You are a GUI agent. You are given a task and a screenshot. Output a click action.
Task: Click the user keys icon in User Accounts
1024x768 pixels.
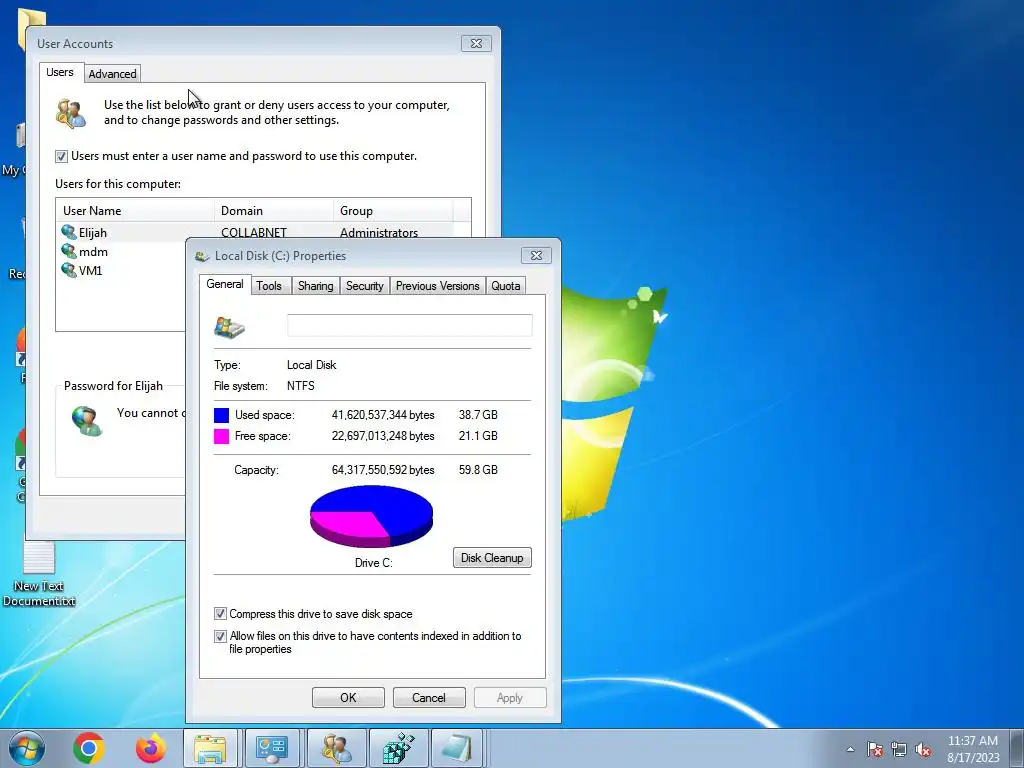(71, 113)
